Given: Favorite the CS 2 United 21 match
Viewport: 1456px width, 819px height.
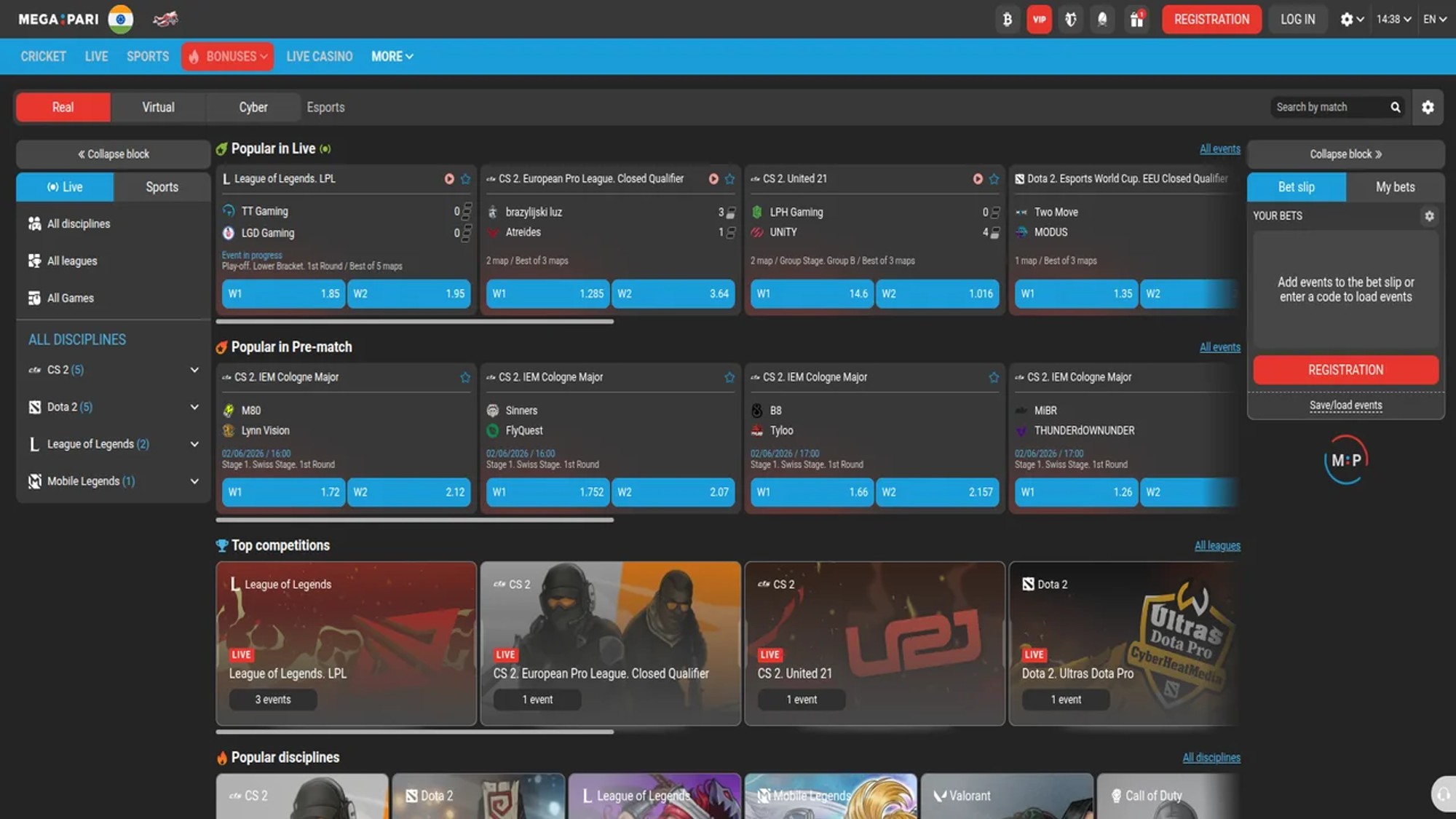Looking at the screenshot, I should click(994, 179).
